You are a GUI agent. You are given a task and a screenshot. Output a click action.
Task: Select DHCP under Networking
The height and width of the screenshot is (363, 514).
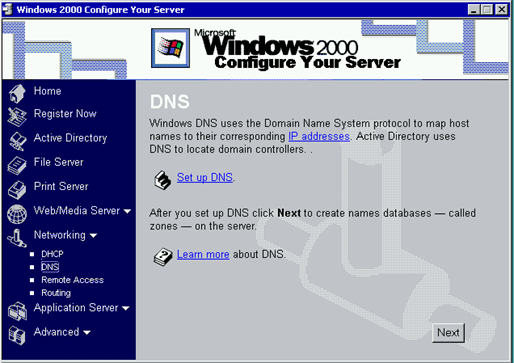[x=52, y=254]
